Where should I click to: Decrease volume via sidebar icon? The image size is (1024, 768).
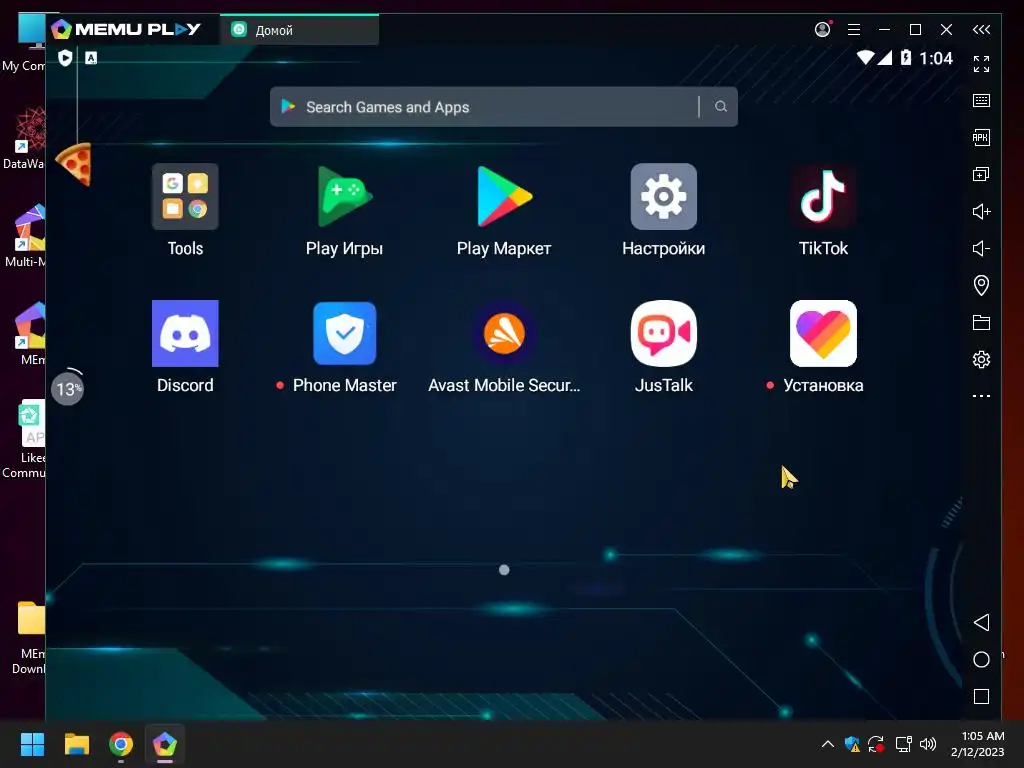click(981, 248)
